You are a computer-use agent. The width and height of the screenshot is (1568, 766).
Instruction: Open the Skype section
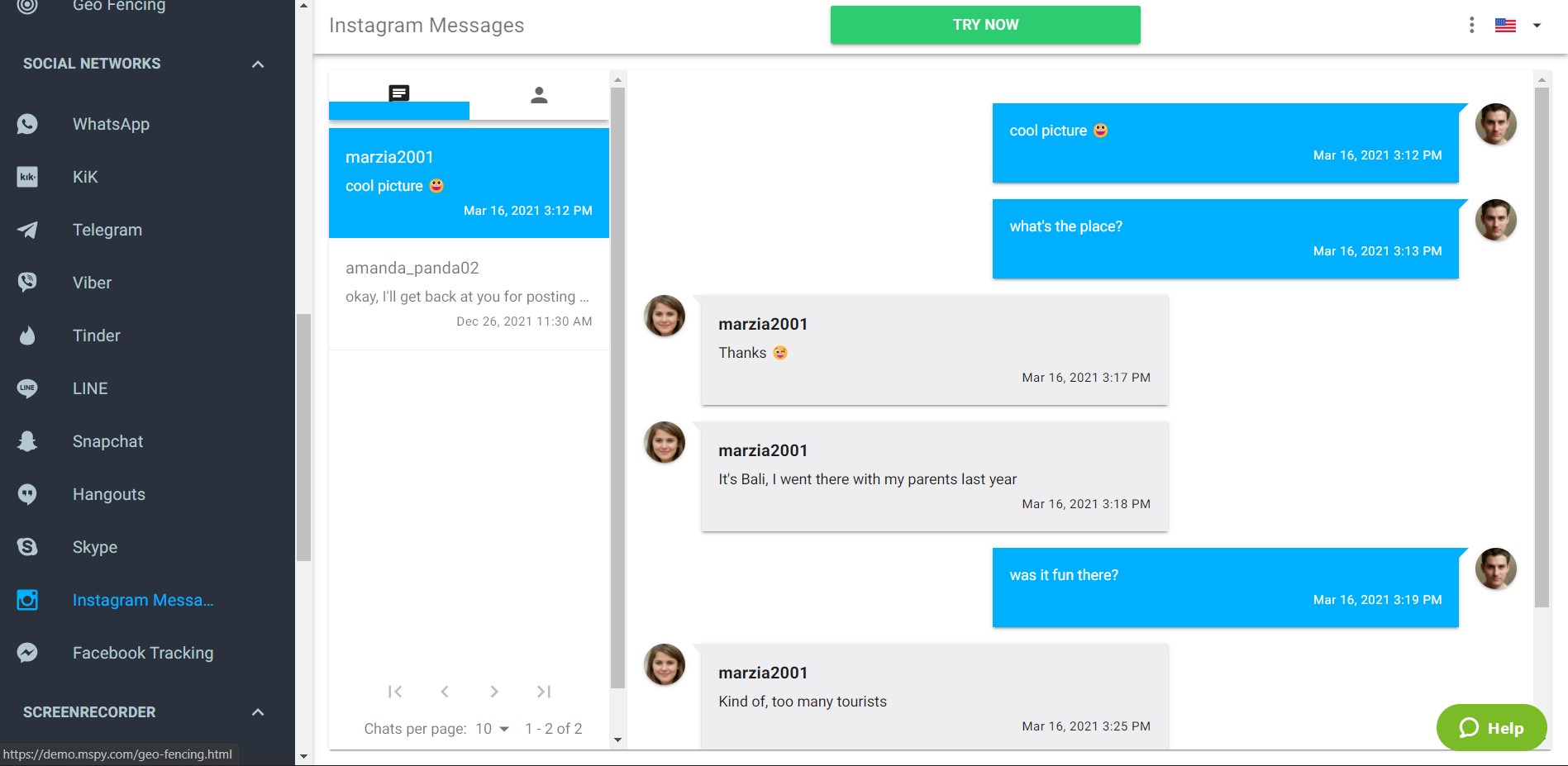click(x=95, y=547)
